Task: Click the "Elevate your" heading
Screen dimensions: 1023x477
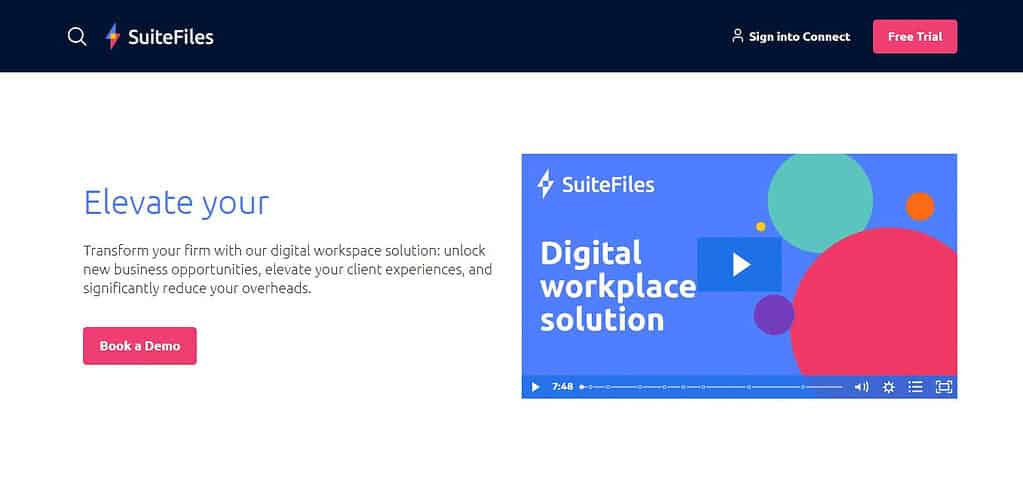Action: click(x=176, y=202)
